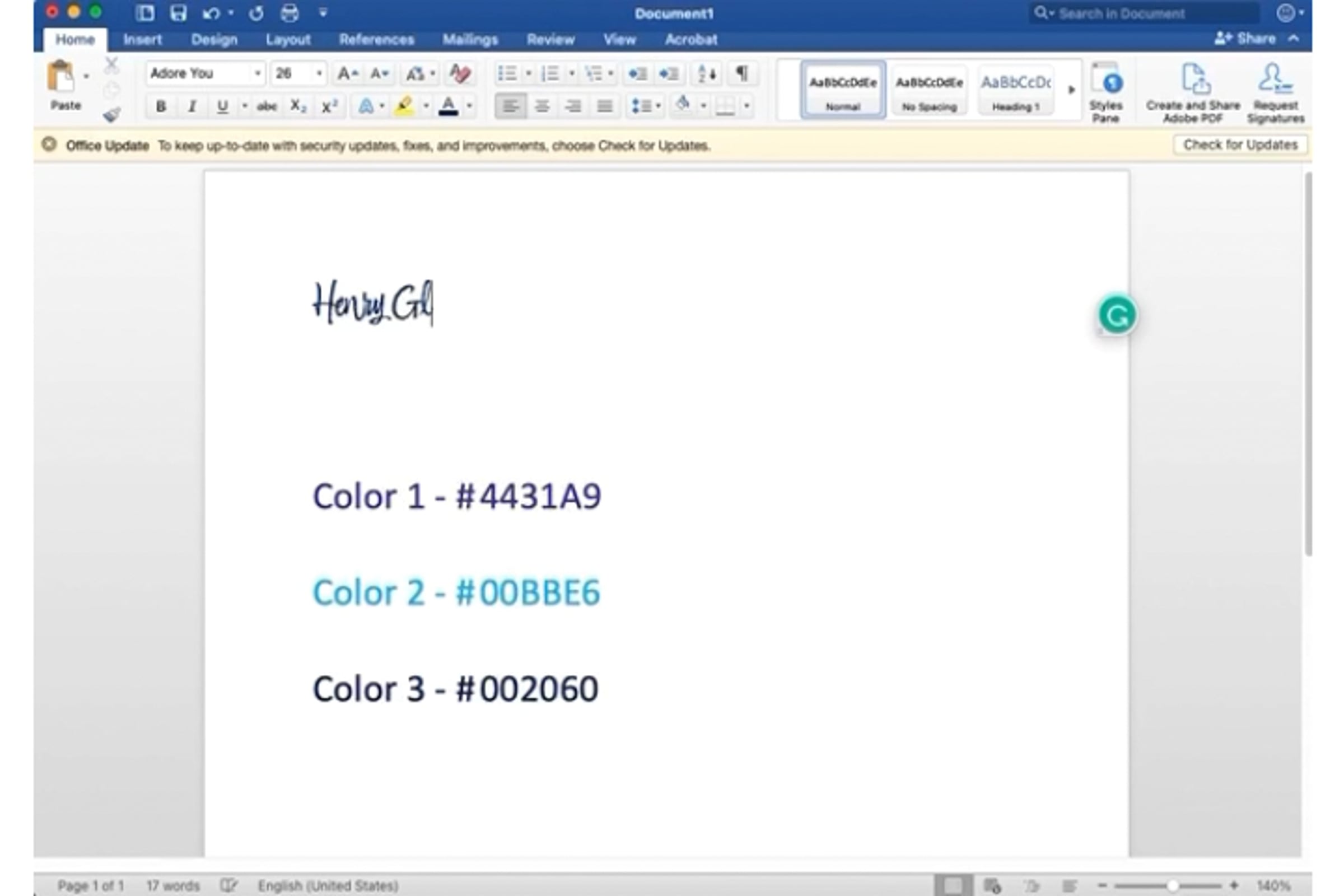The image size is (1344, 896).
Task: Switch to the Design tab
Action: click(214, 39)
